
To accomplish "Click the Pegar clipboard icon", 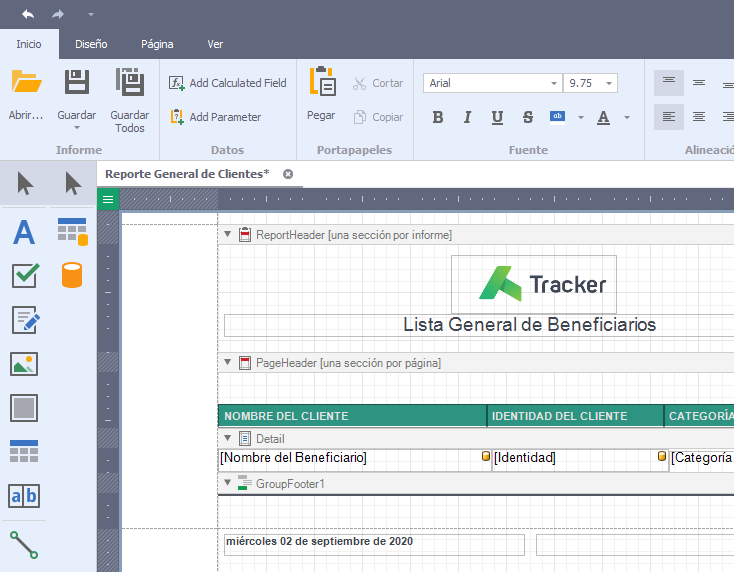I will click(x=321, y=84).
